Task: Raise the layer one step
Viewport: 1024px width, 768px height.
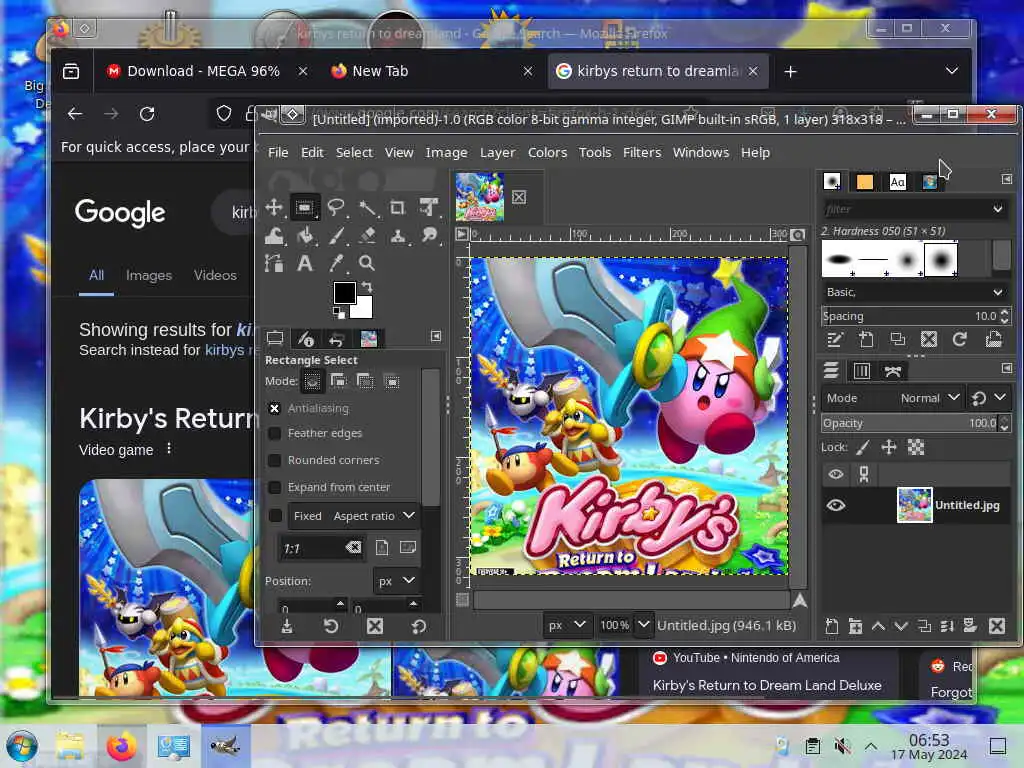Action: (x=878, y=626)
